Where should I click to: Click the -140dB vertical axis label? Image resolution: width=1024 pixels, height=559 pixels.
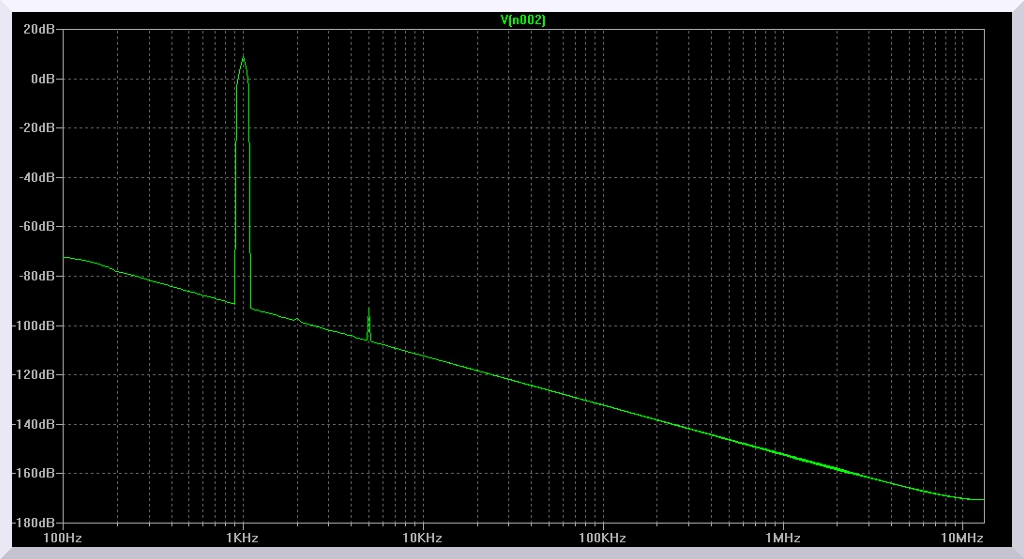pyautogui.click(x=35, y=424)
